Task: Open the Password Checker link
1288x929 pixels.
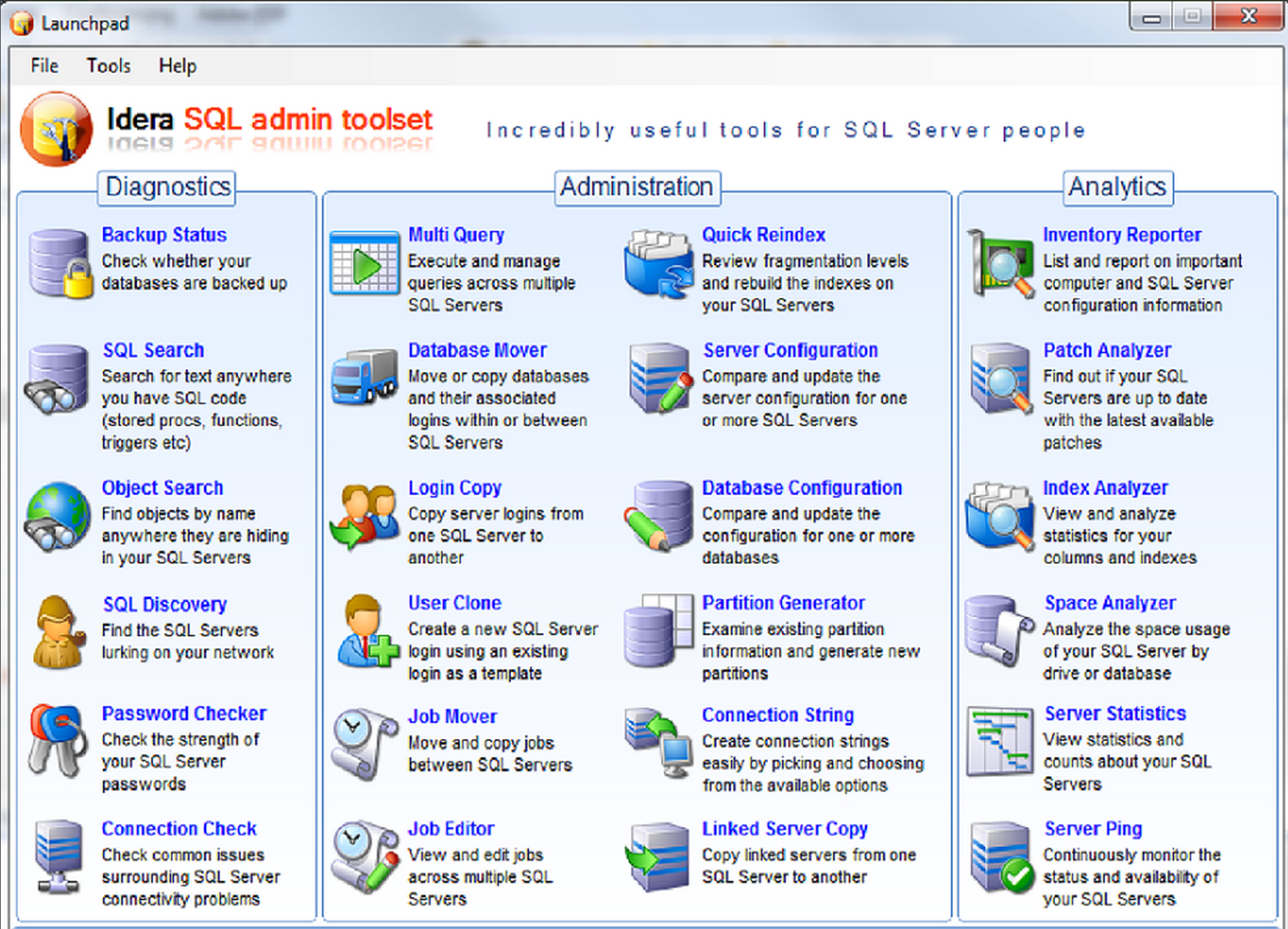Action: coord(184,714)
